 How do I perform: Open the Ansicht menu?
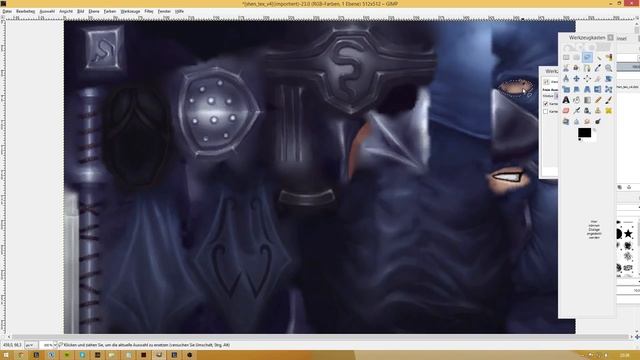[x=66, y=11]
